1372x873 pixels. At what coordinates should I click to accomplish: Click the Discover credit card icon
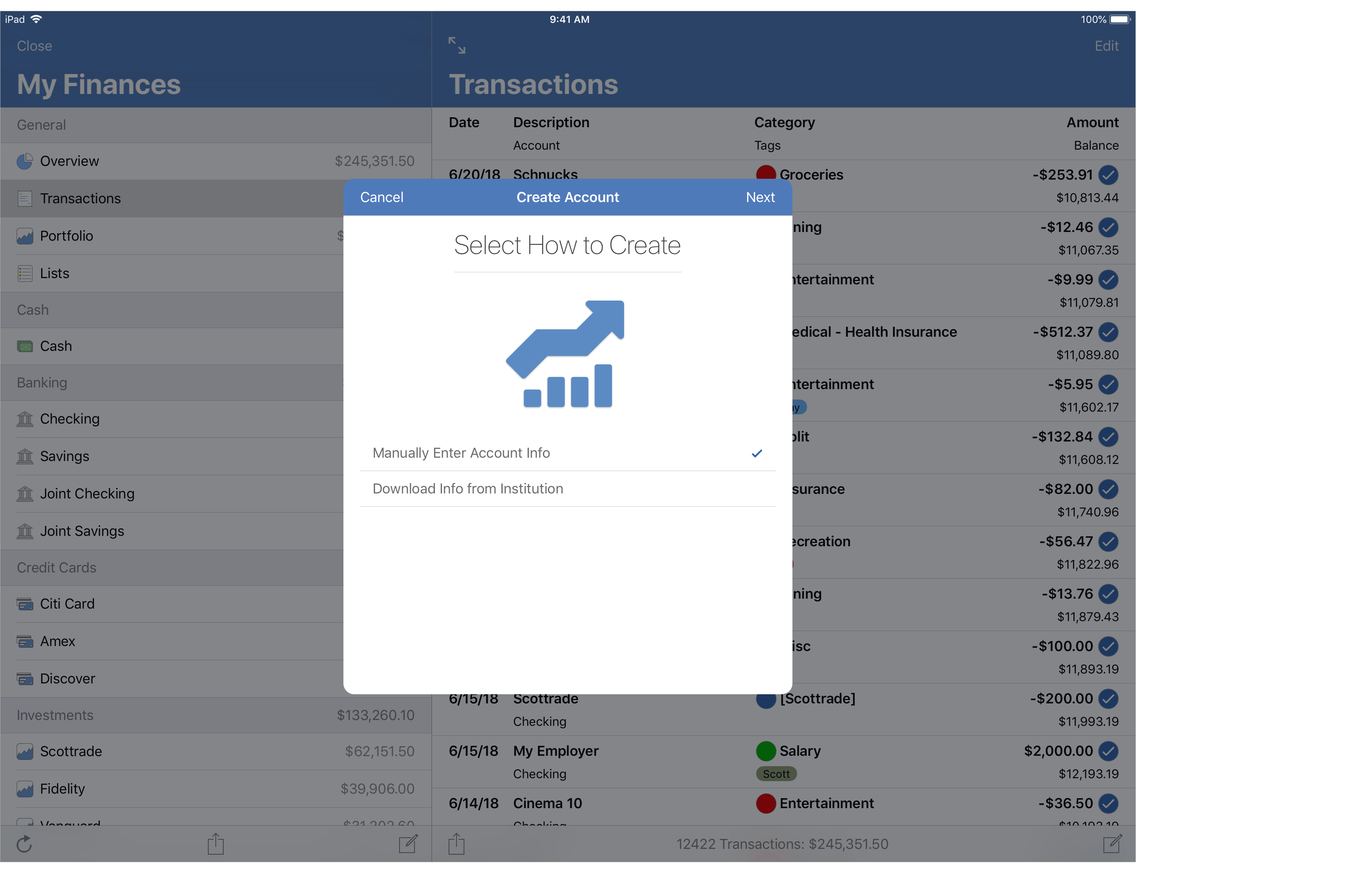[x=25, y=679]
